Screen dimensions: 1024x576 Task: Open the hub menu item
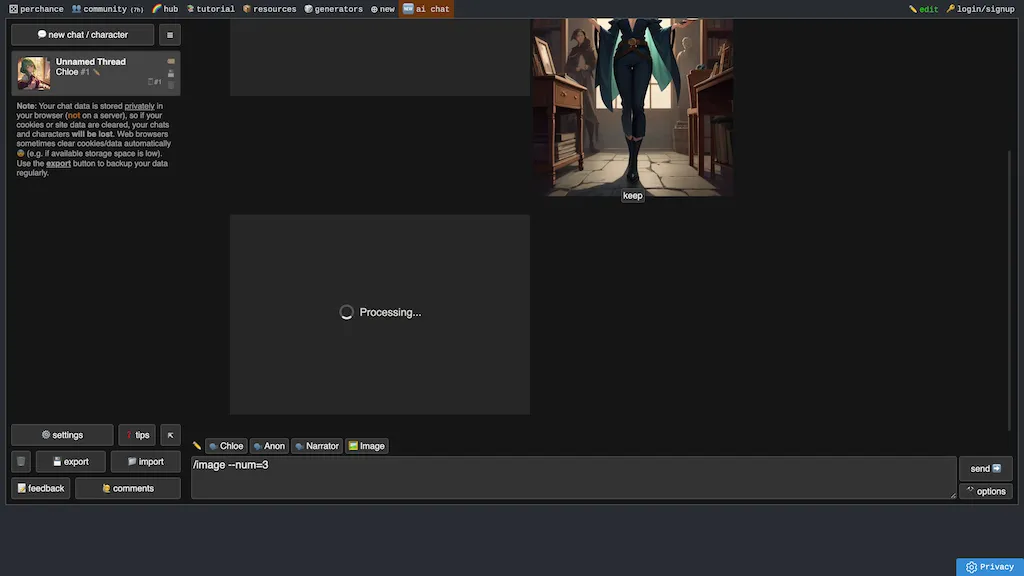(165, 9)
